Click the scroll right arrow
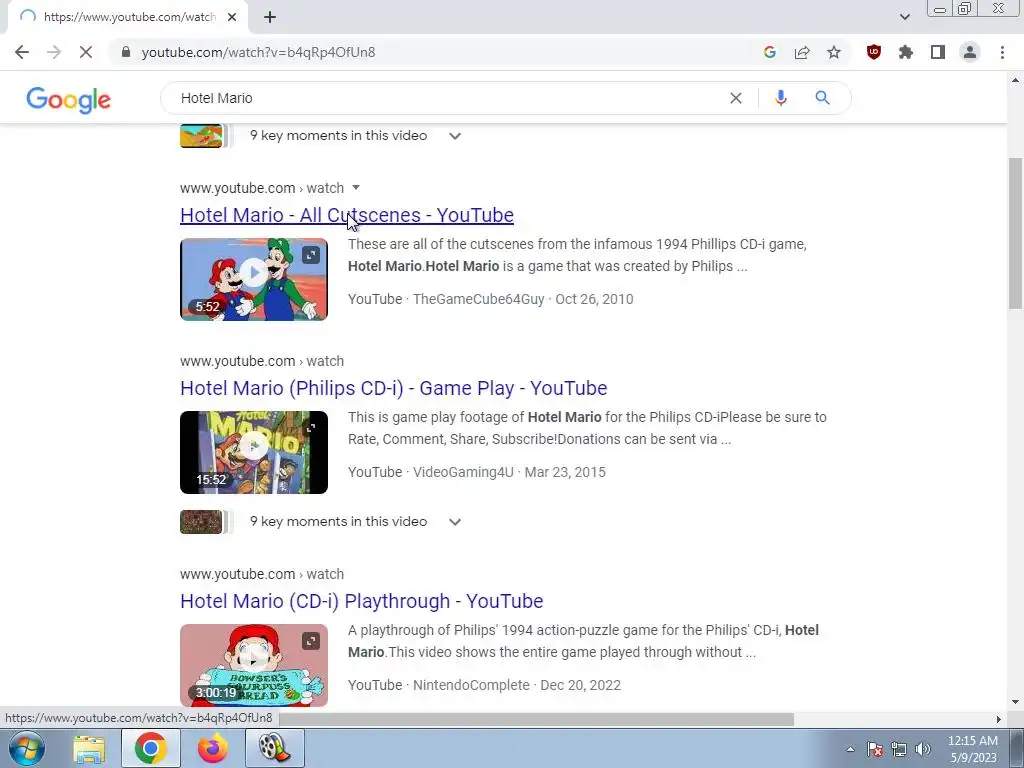 pos(999,720)
